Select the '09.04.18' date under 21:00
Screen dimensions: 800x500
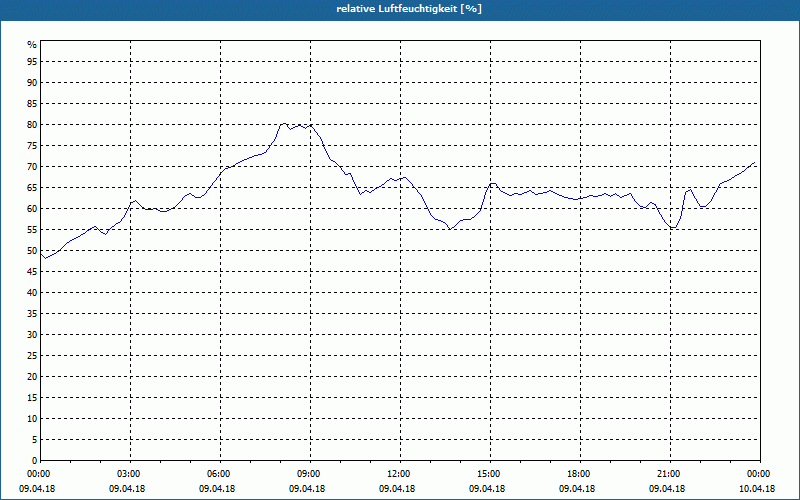(667, 489)
